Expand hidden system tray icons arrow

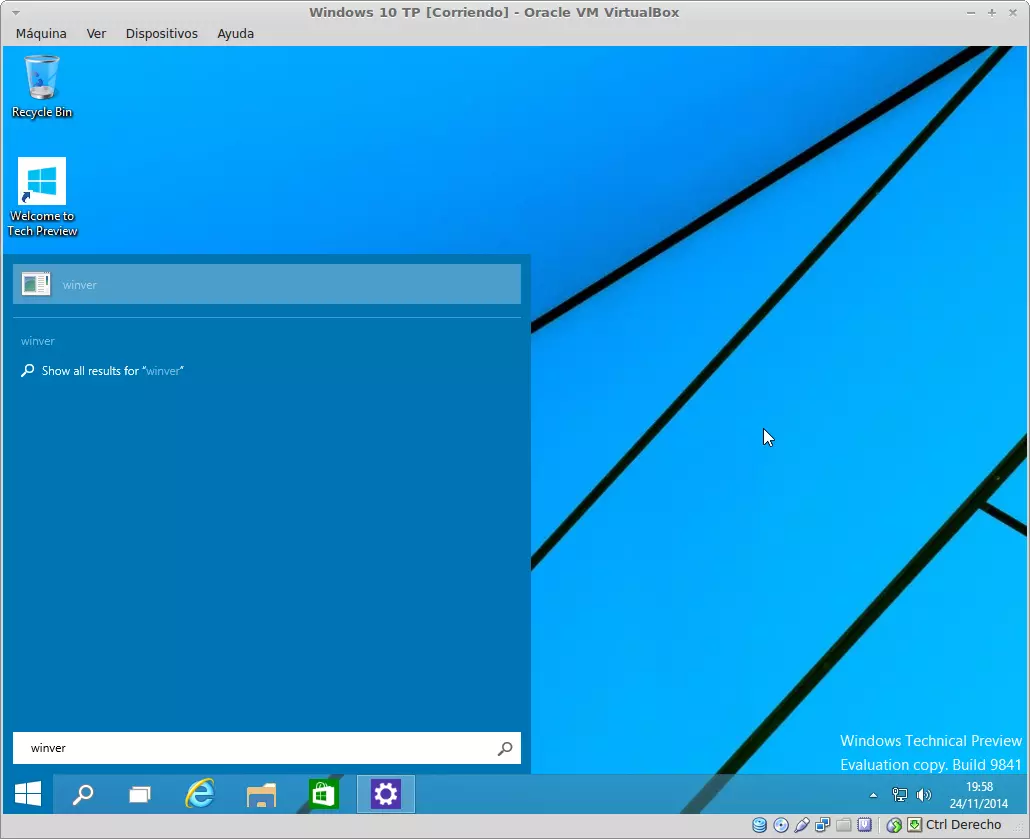pos(873,795)
